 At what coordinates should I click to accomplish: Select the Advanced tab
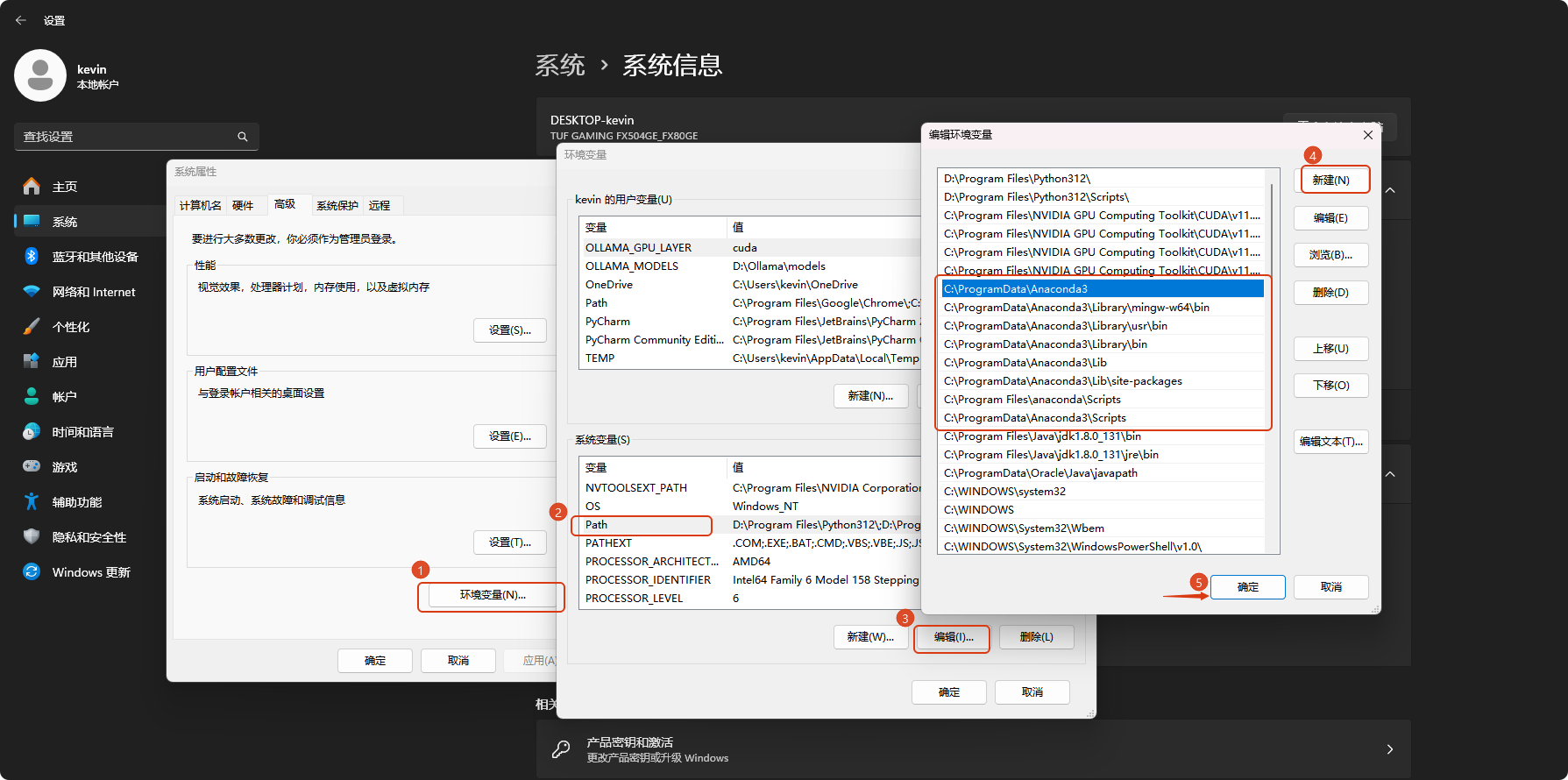pyautogui.click(x=285, y=204)
